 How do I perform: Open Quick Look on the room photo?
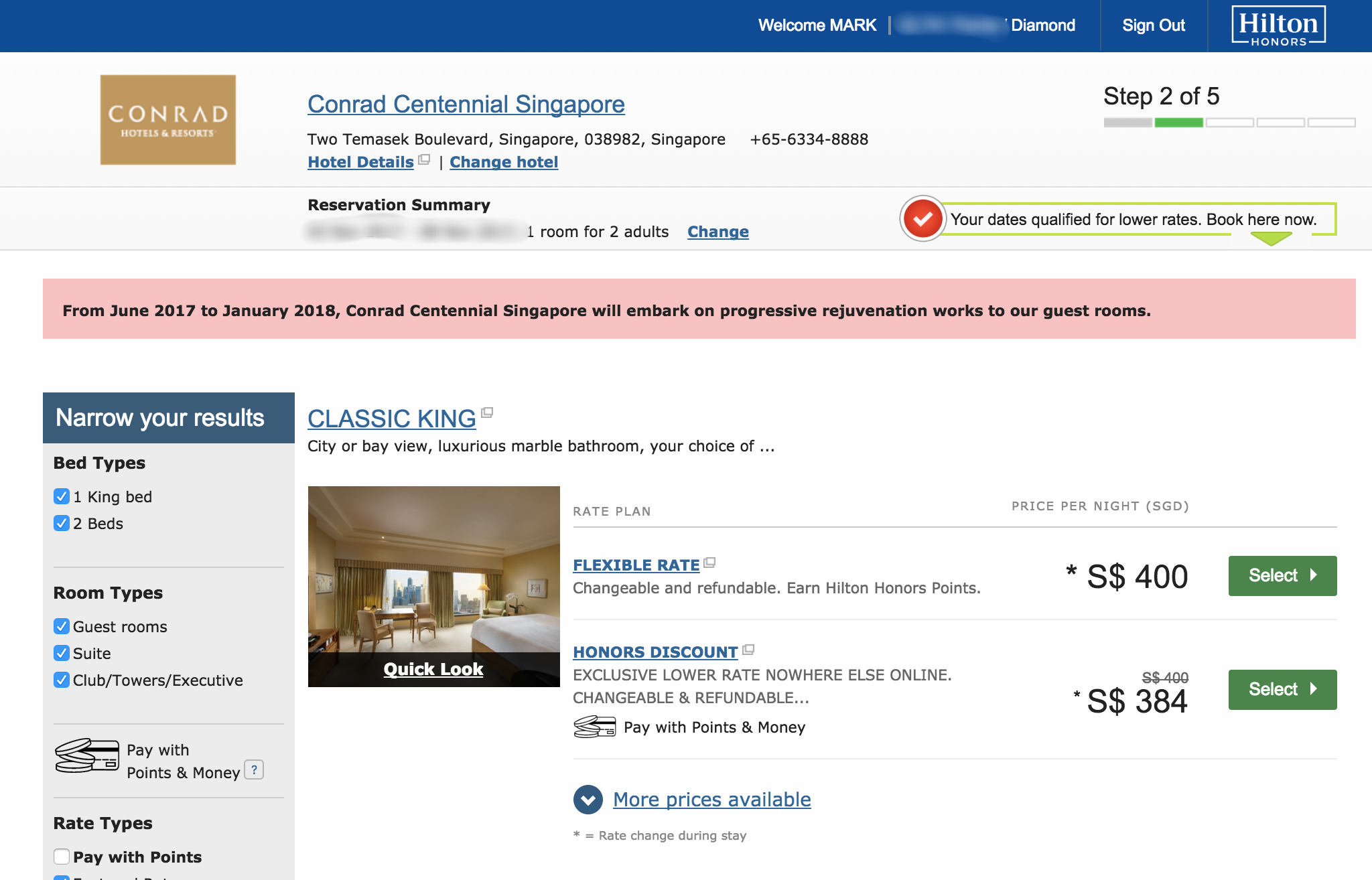pos(433,669)
